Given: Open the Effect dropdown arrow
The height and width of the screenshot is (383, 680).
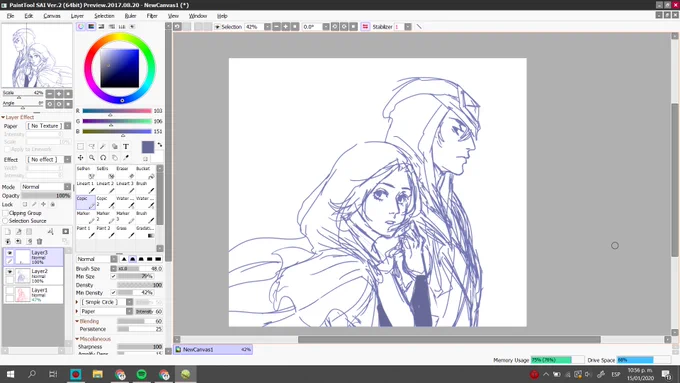Looking at the screenshot, I should click(x=68, y=160).
